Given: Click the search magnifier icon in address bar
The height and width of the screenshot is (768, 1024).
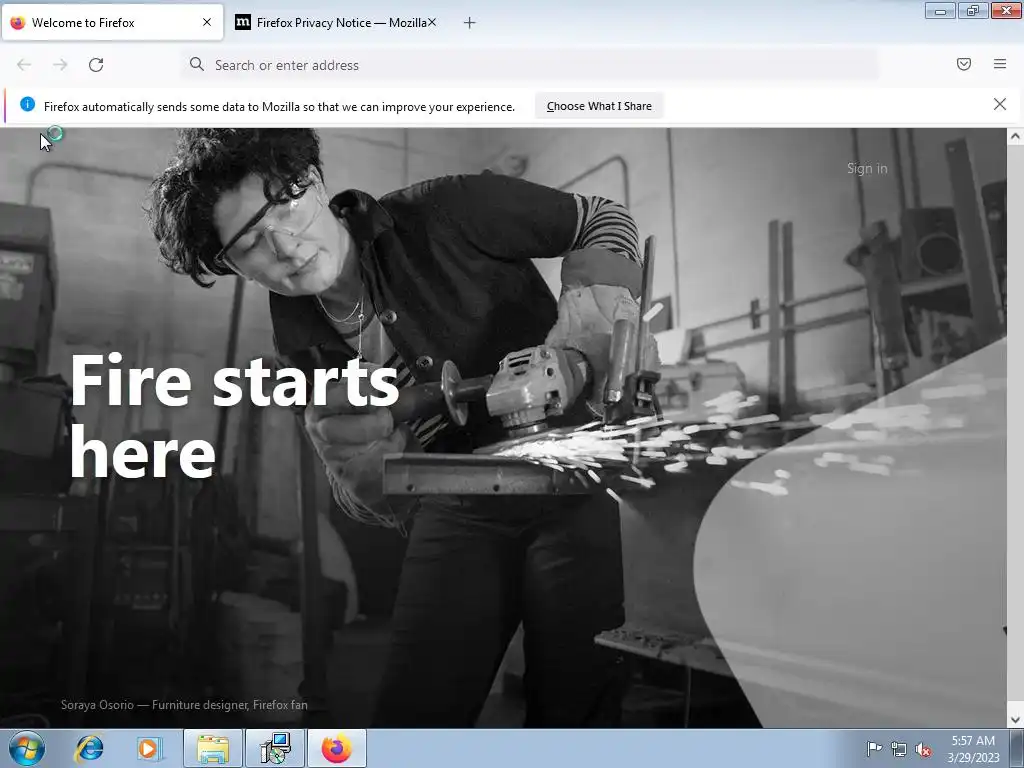Looking at the screenshot, I should [x=197, y=64].
